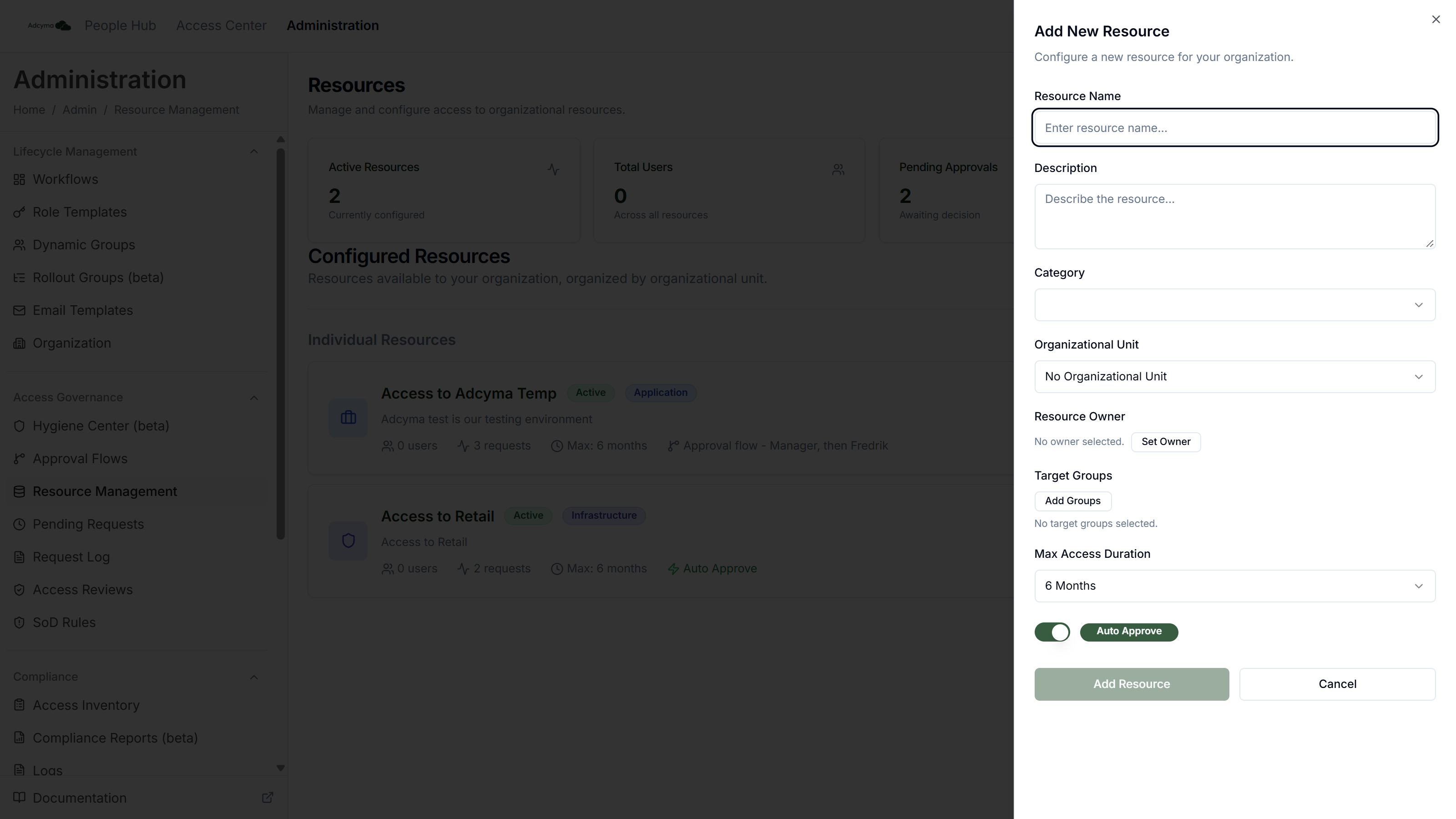Click the Active badge on Access to Retail
The image size is (1456, 819).
click(x=528, y=516)
